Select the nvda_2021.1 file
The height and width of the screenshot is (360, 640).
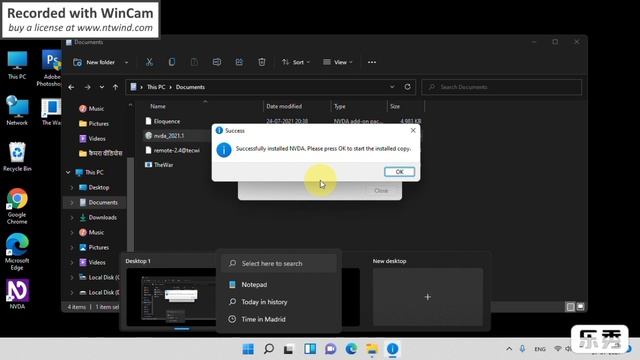(165, 136)
